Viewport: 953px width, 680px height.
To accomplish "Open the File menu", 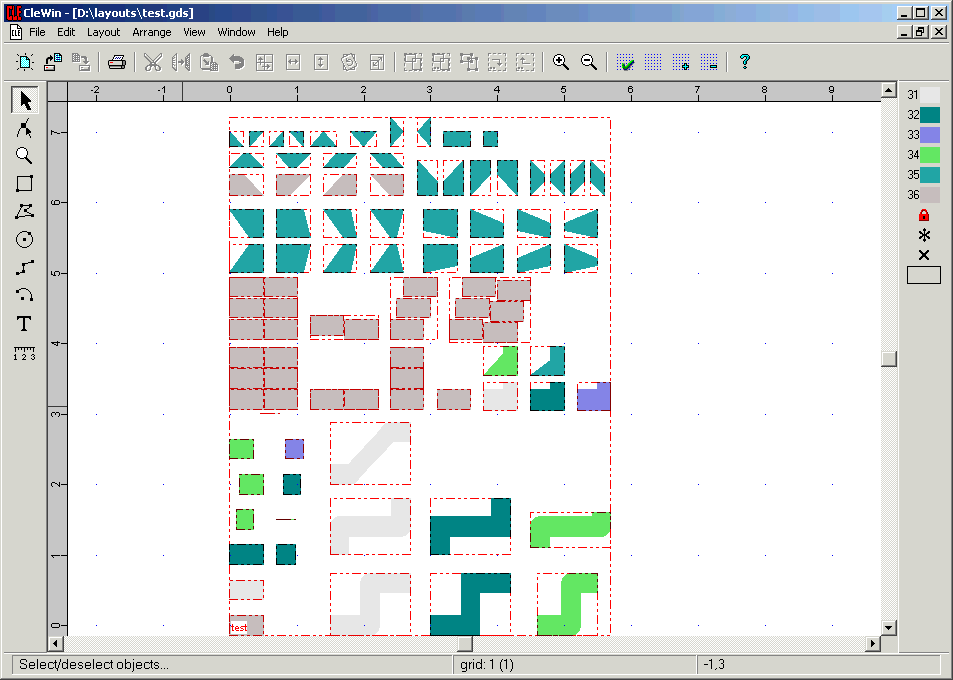I will click(x=37, y=32).
